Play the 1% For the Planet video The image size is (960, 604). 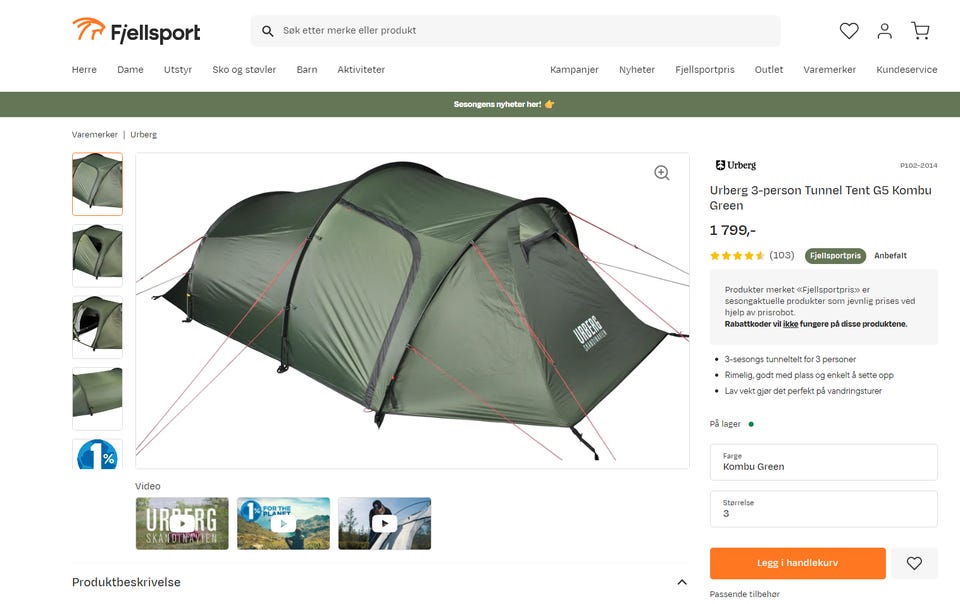pos(283,523)
